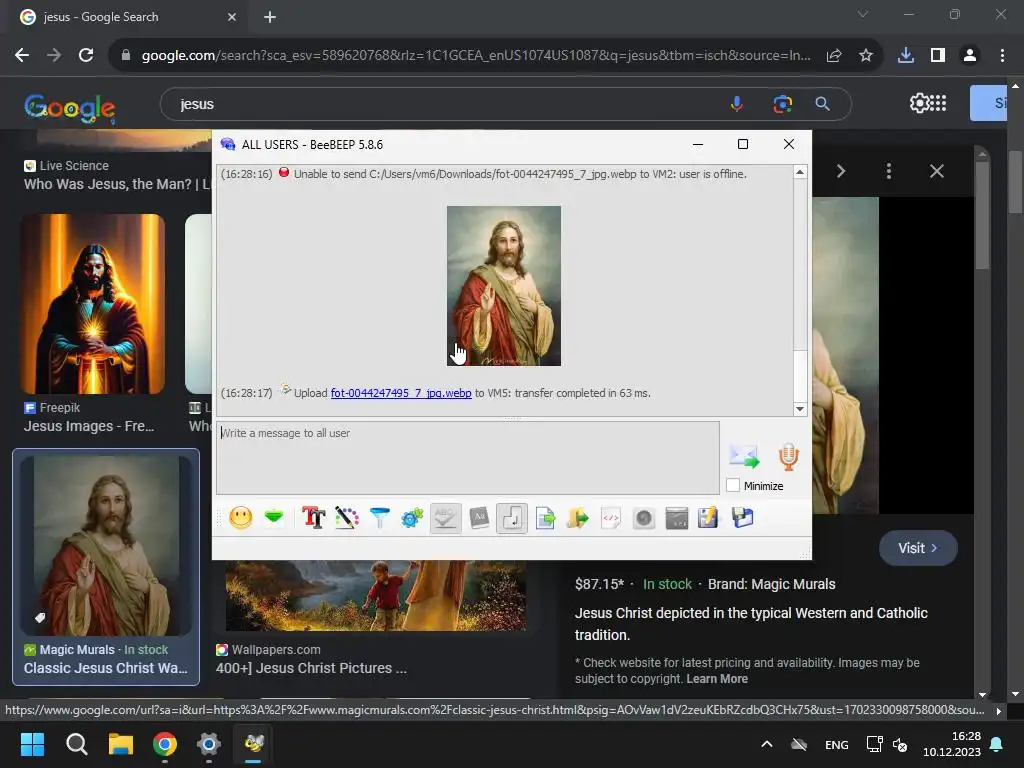Open the Google apps grid
This screenshot has width=1024, height=768.
click(938, 103)
